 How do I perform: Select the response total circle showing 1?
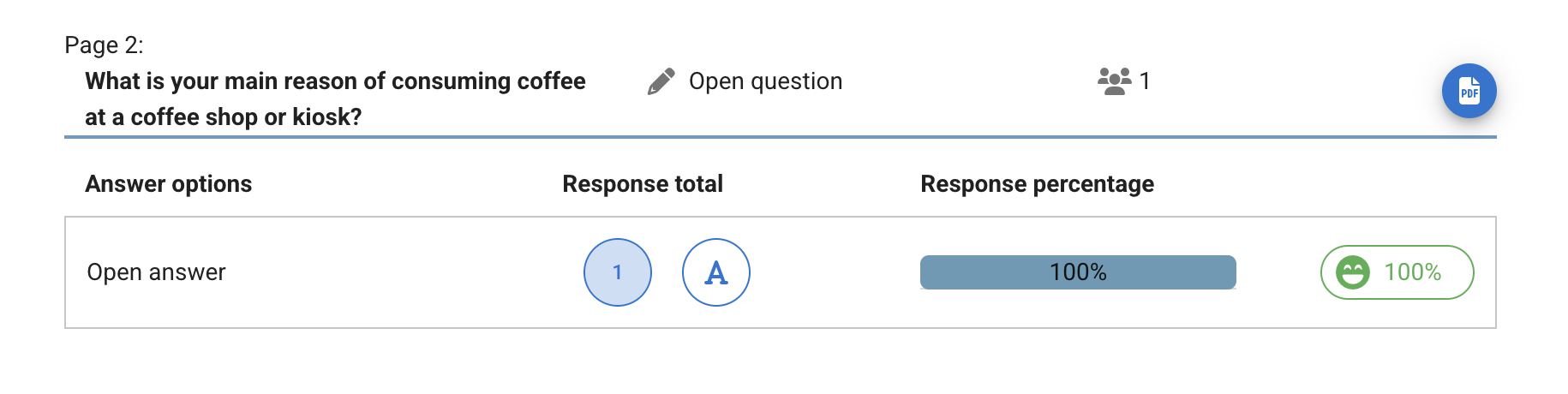click(617, 272)
